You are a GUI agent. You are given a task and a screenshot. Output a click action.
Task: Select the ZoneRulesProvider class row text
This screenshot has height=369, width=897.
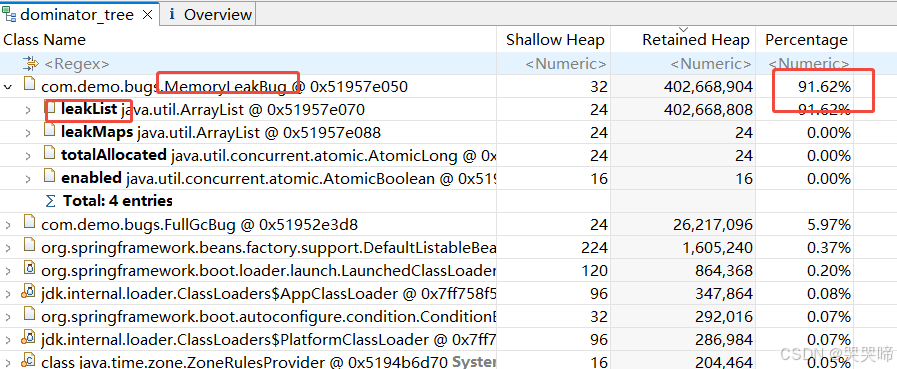pos(268,362)
